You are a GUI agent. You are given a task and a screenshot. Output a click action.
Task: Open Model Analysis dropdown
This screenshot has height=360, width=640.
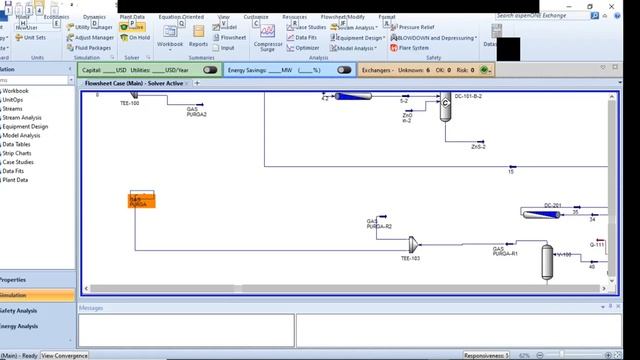353,48
